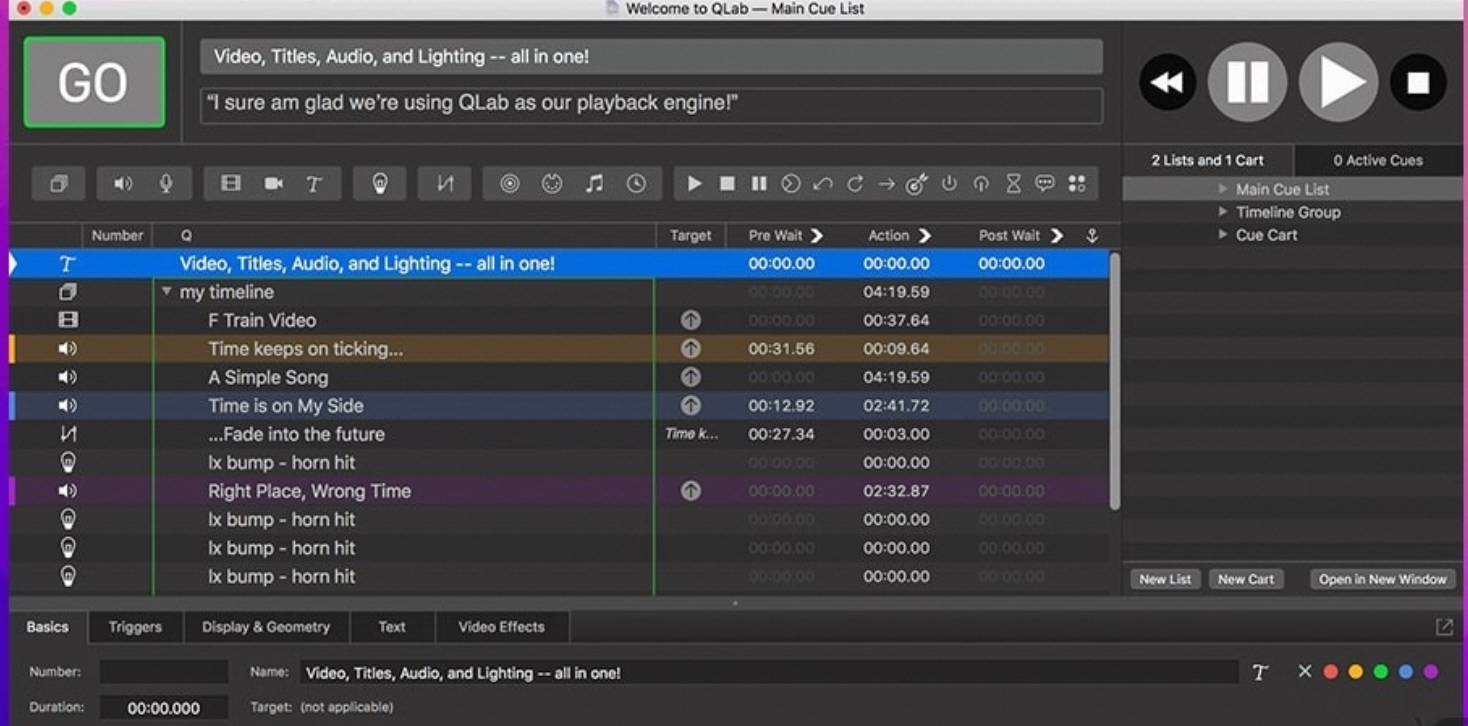Click the cue Number input field
Screen dimensions: 1468x726
pyautogui.click(x=164, y=672)
